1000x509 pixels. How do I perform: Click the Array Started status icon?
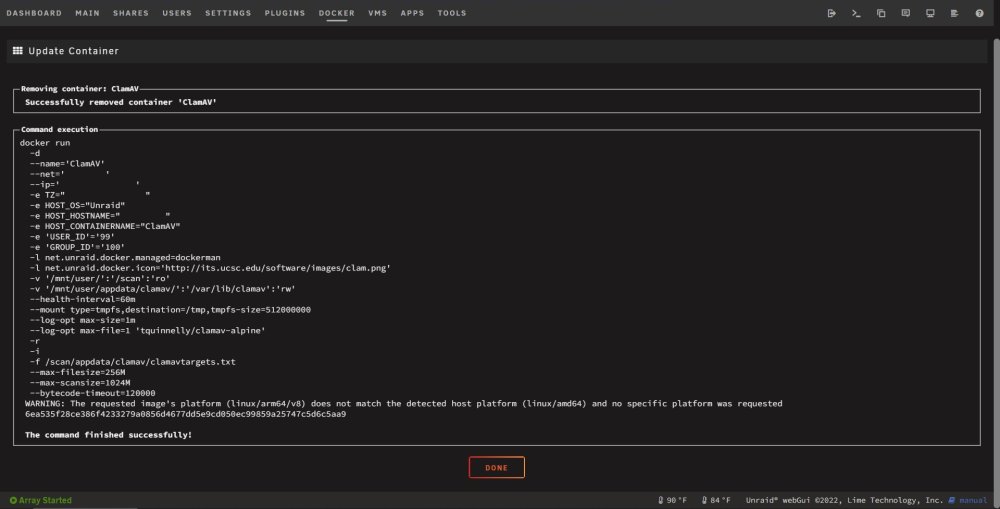click(x=13, y=500)
